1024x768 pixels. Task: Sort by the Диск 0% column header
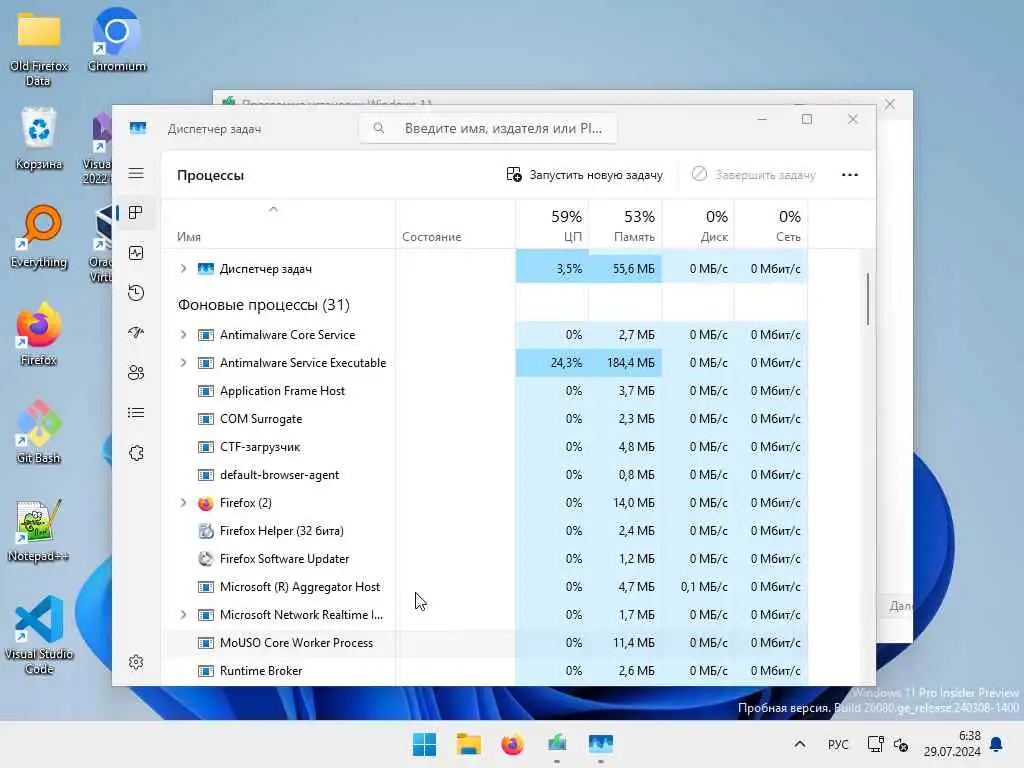pyautogui.click(x=698, y=224)
